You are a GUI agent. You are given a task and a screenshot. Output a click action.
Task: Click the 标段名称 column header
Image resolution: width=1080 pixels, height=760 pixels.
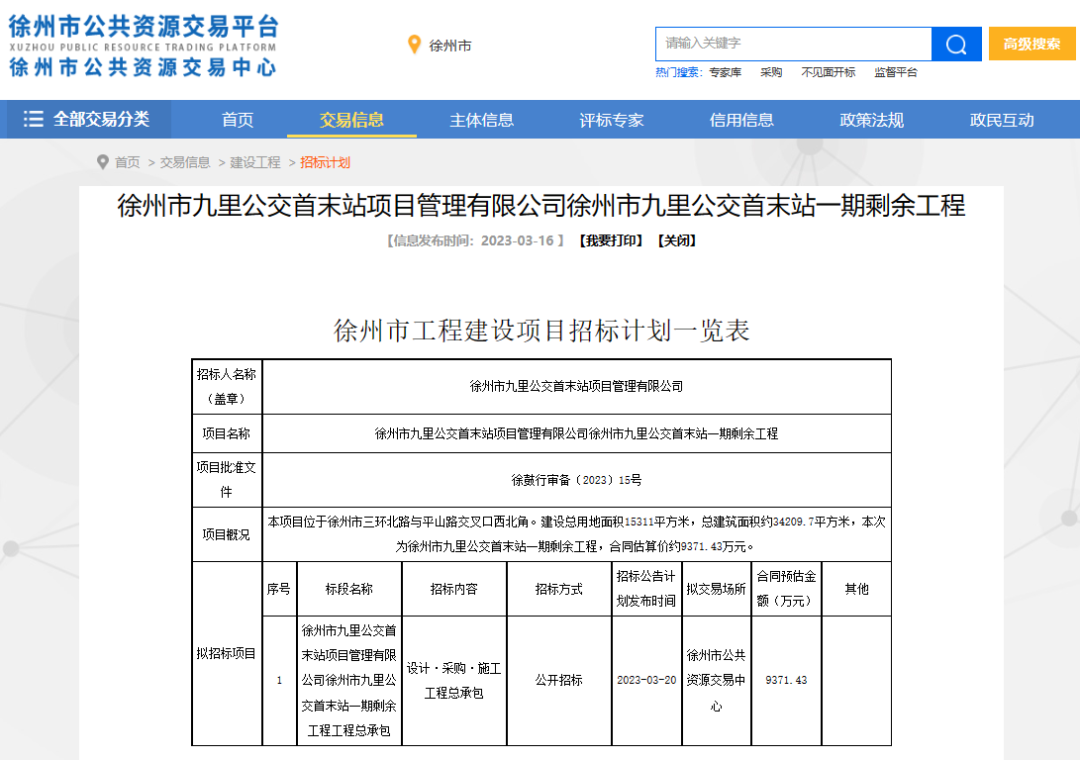[x=349, y=589]
